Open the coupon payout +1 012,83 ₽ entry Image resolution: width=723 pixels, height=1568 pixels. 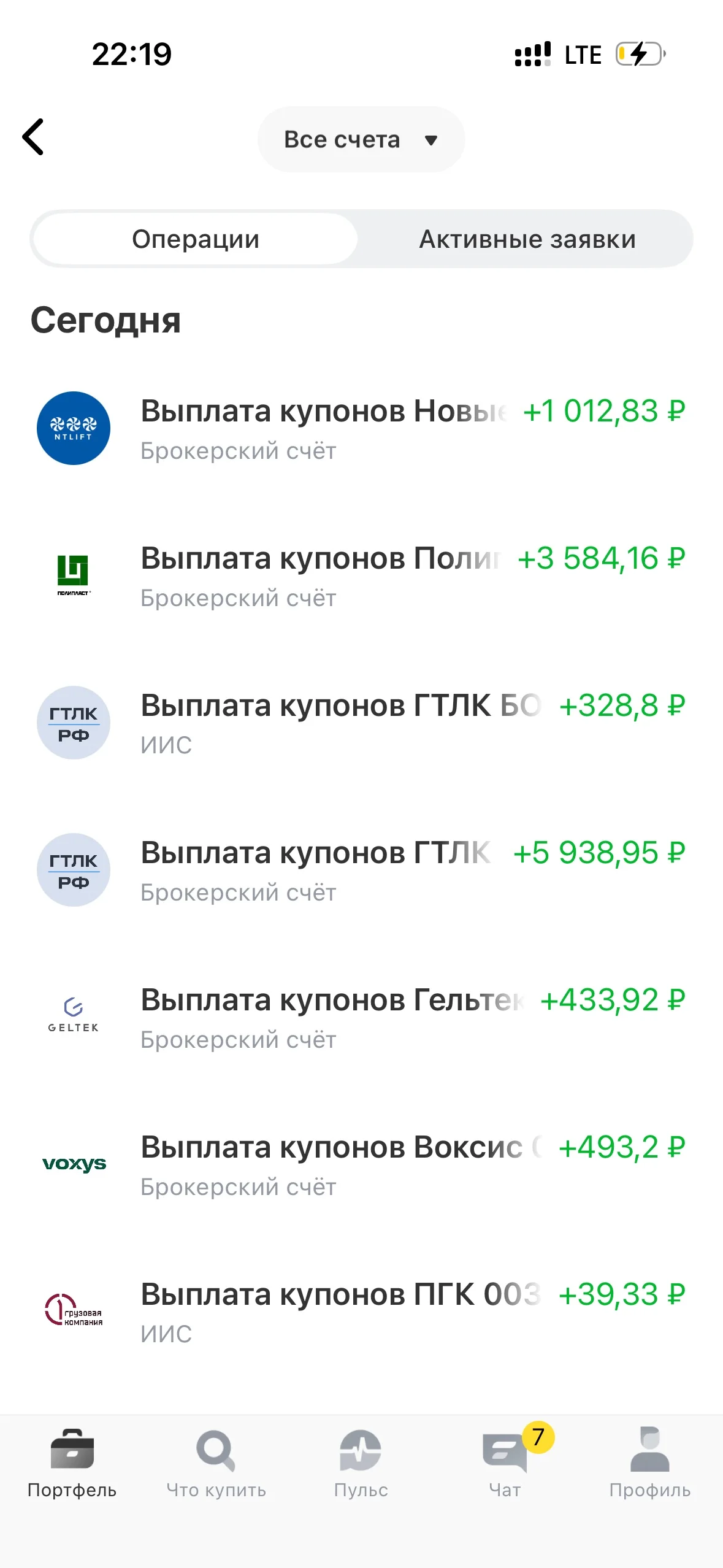pos(361,428)
